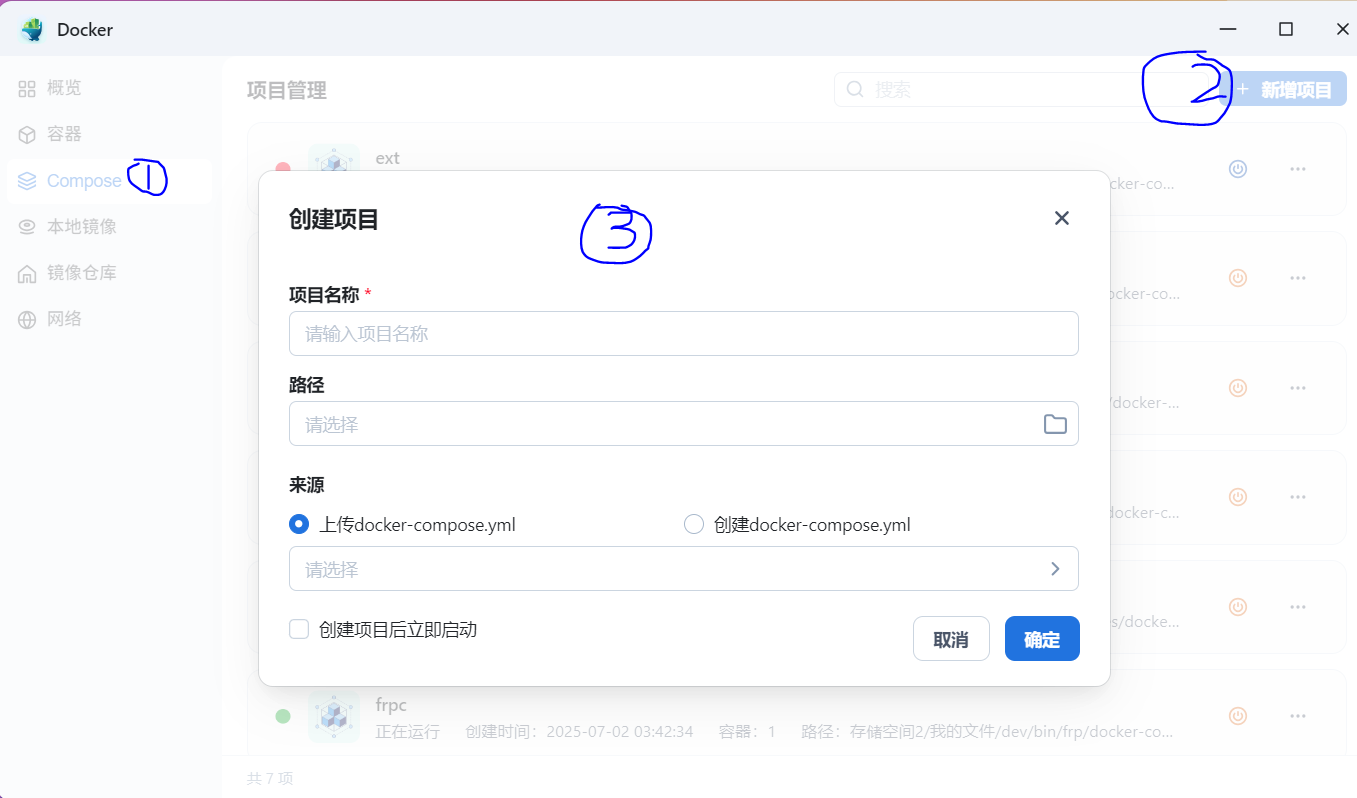1357x798 pixels.
Task: Click the 路径 path selection field
Action: [x=684, y=424]
